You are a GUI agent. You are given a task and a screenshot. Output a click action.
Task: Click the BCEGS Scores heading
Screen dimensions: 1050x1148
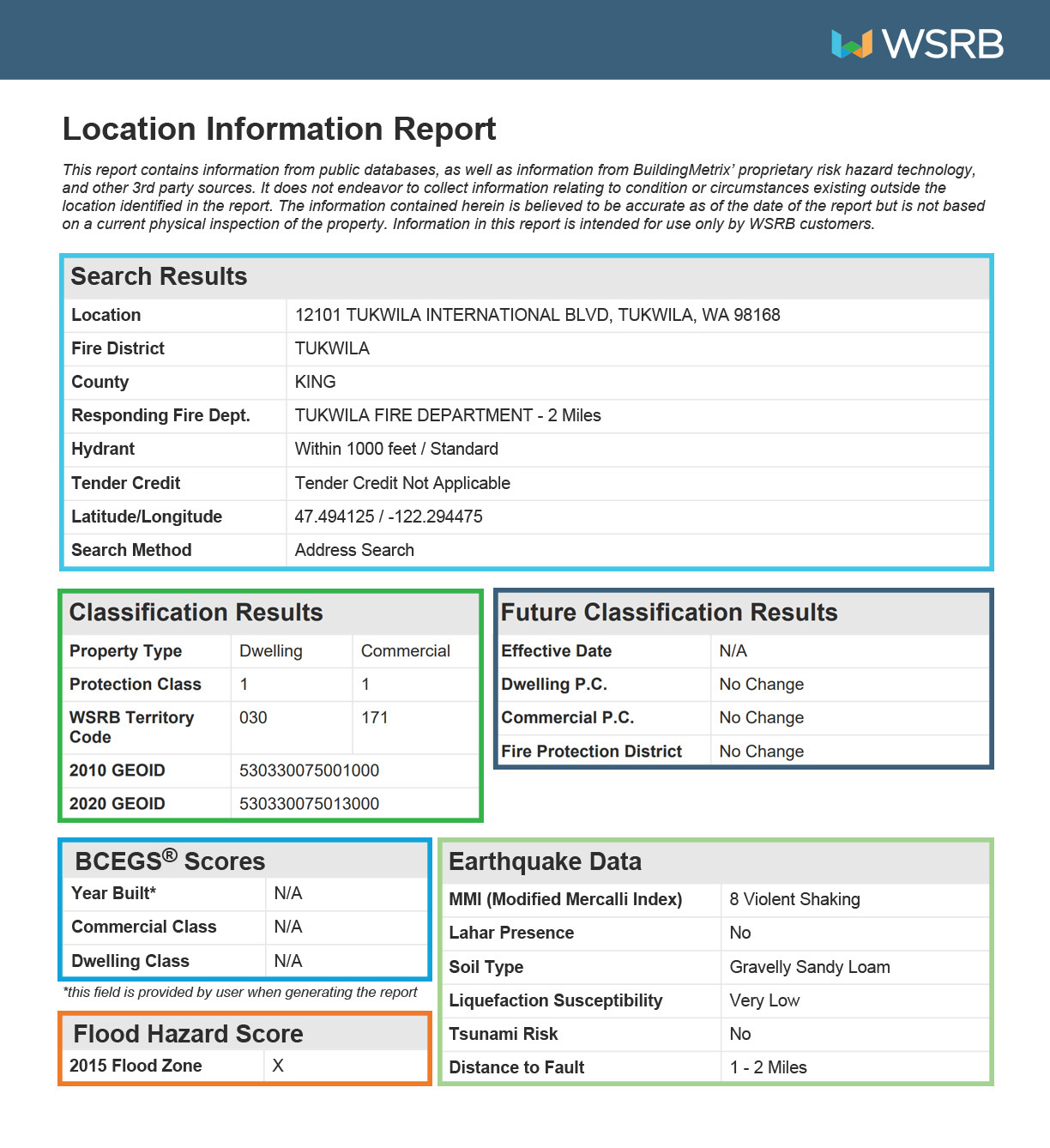(x=170, y=861)
